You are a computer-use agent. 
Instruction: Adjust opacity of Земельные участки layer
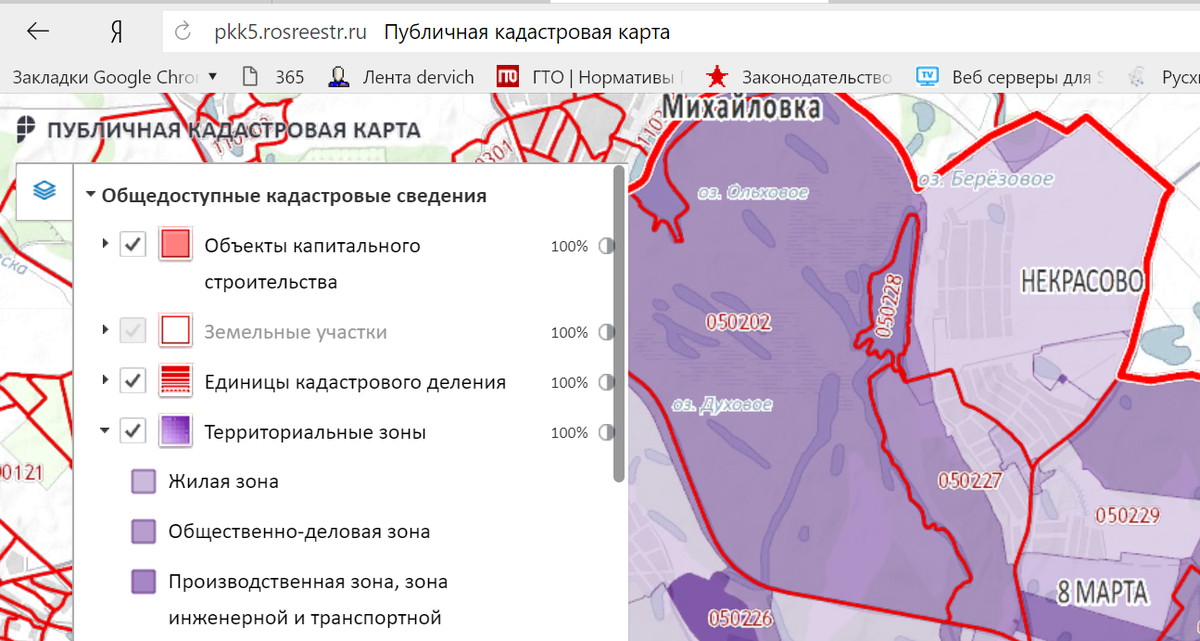pos(606,332)
